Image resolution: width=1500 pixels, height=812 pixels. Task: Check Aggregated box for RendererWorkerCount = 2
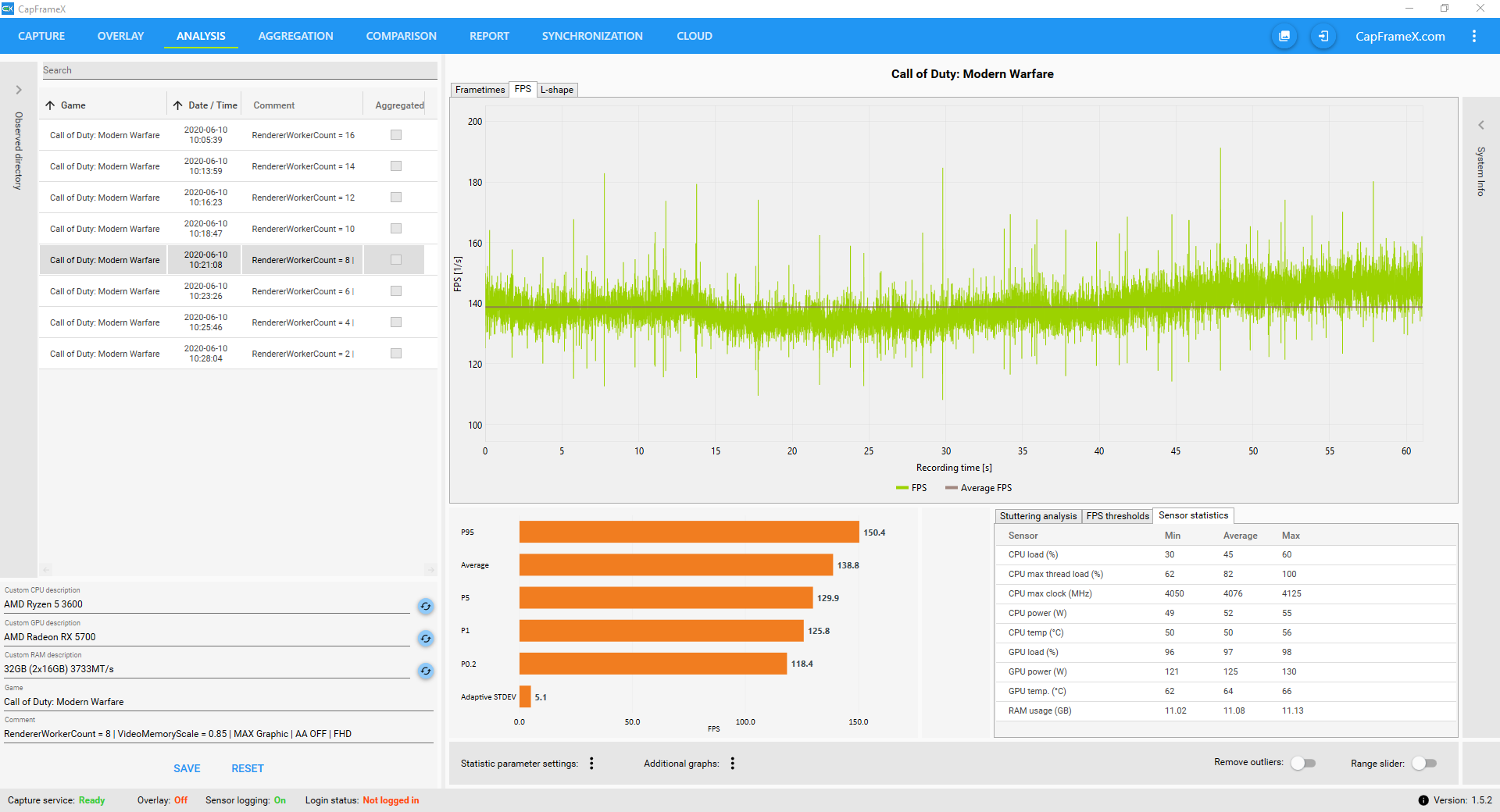coord(396,354)
